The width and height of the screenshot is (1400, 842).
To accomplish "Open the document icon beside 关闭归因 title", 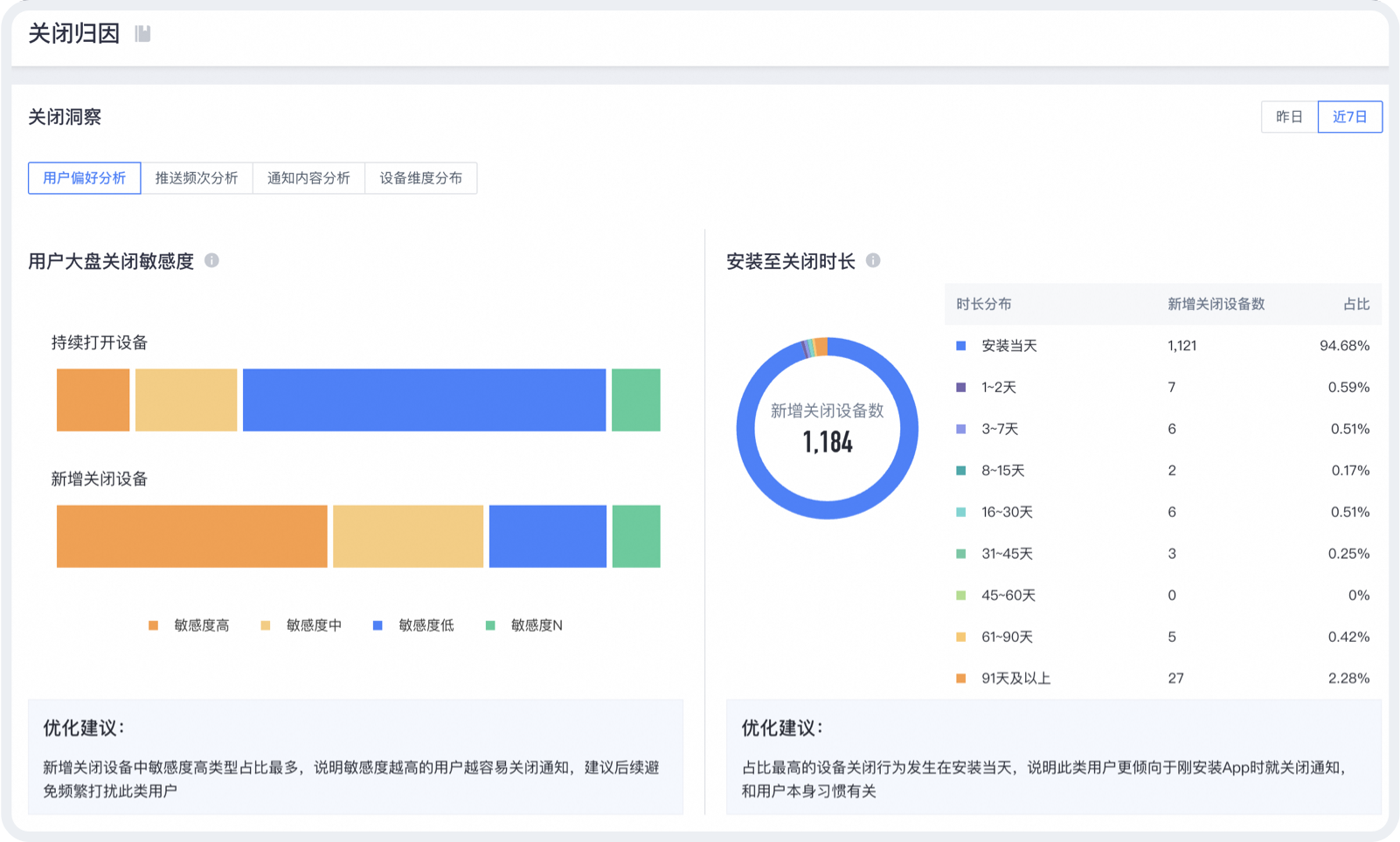I will click(142, 33).
